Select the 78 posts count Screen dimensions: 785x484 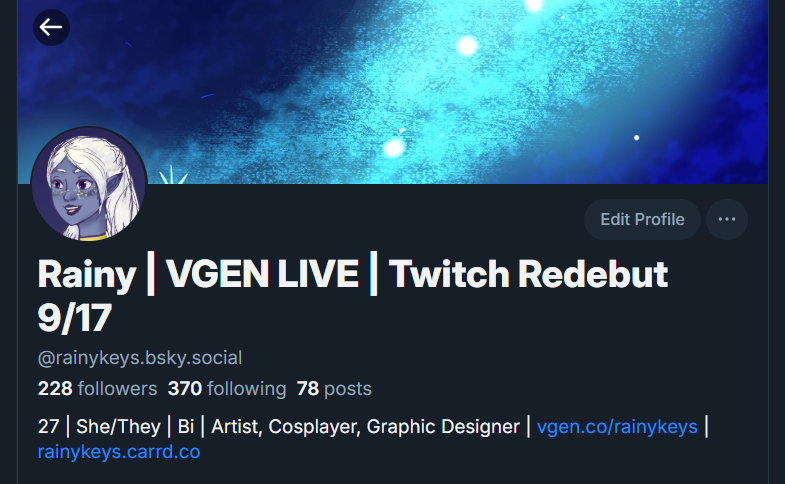point(334,388)
